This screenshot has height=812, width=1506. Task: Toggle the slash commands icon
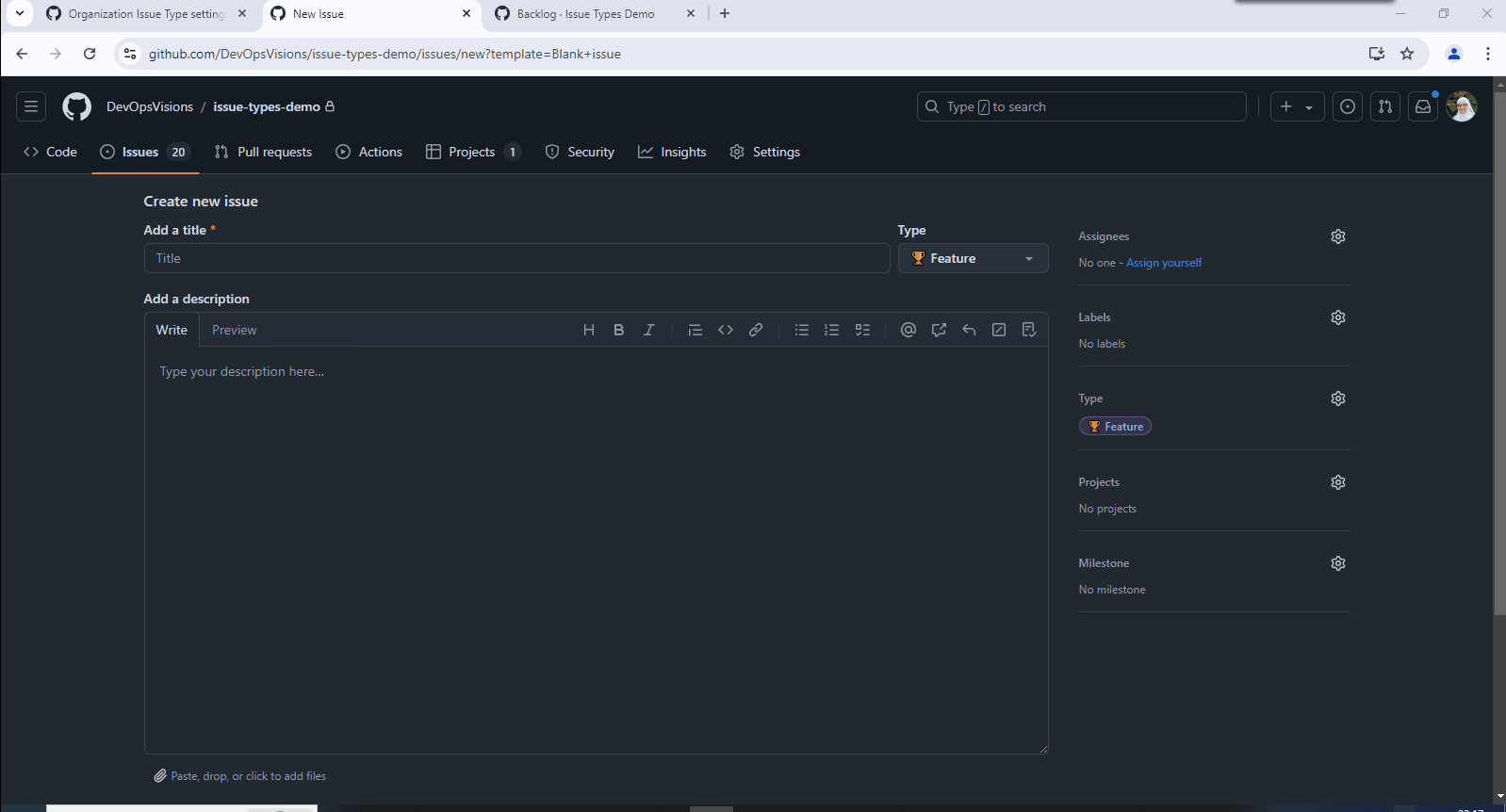pyautogui.click(x=999, y=330)
